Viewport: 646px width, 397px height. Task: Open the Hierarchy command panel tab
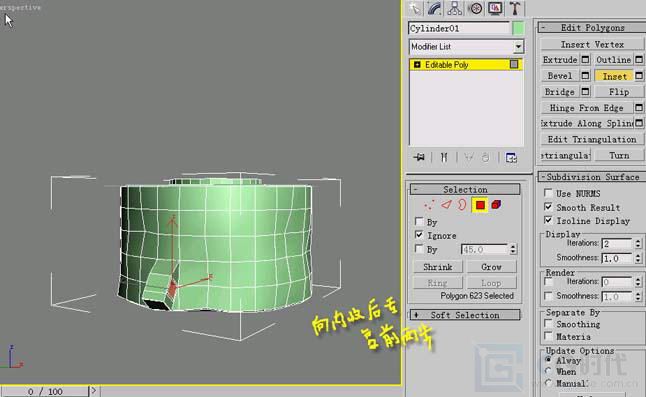[x=454, y=8]
